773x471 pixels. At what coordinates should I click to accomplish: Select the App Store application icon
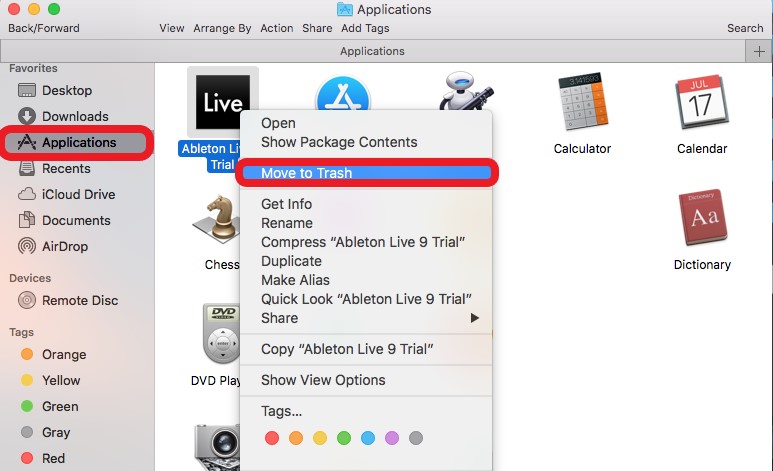tap(343, 93)
